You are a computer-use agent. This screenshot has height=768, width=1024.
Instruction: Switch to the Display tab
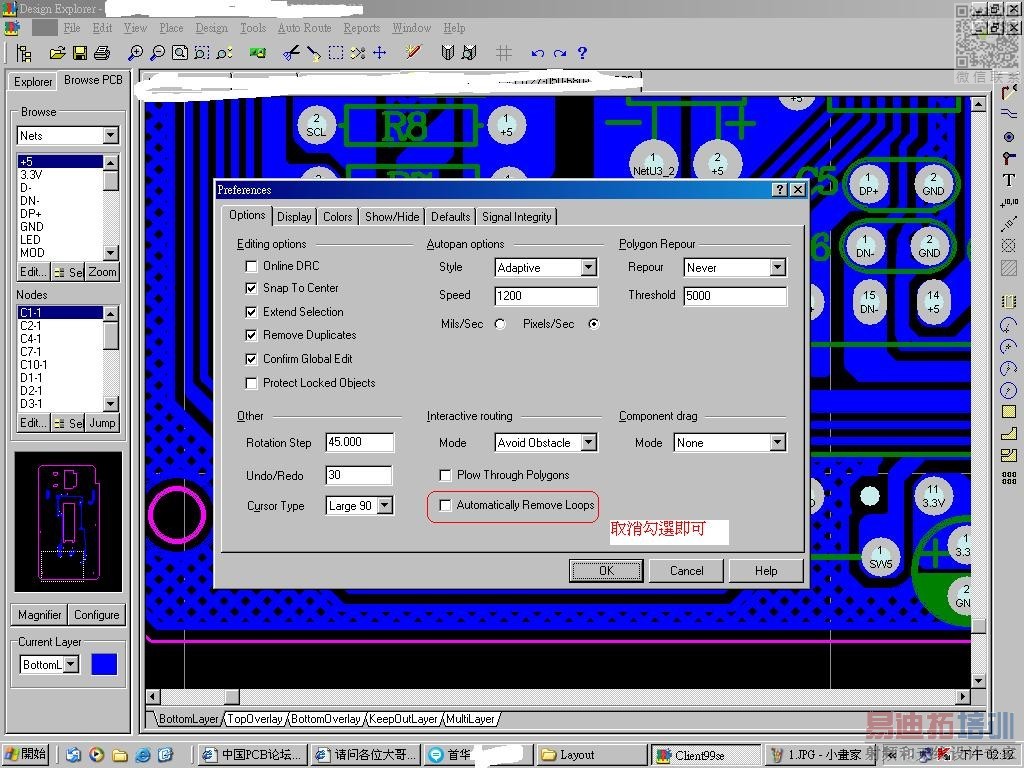coord(294,217)
